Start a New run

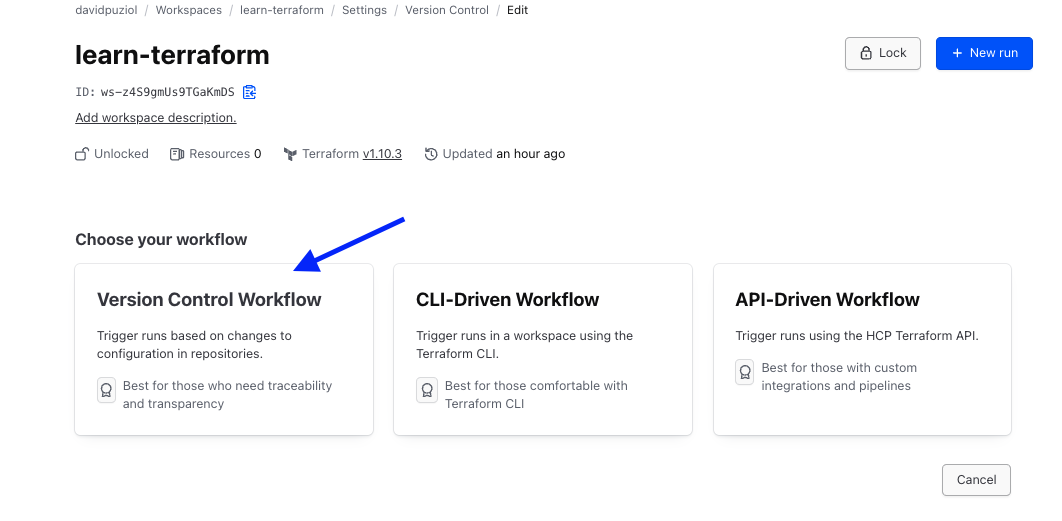coord(984,53)
